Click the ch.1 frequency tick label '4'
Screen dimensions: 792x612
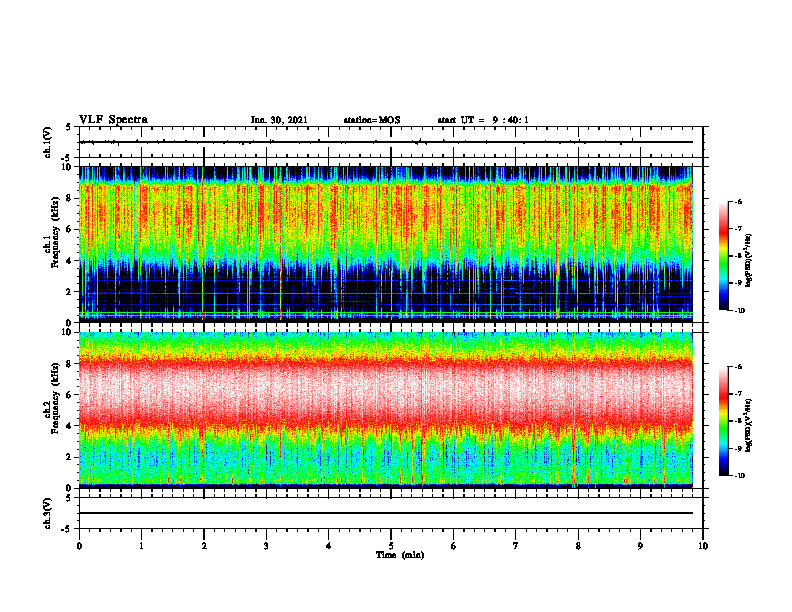tap(70, 261)
